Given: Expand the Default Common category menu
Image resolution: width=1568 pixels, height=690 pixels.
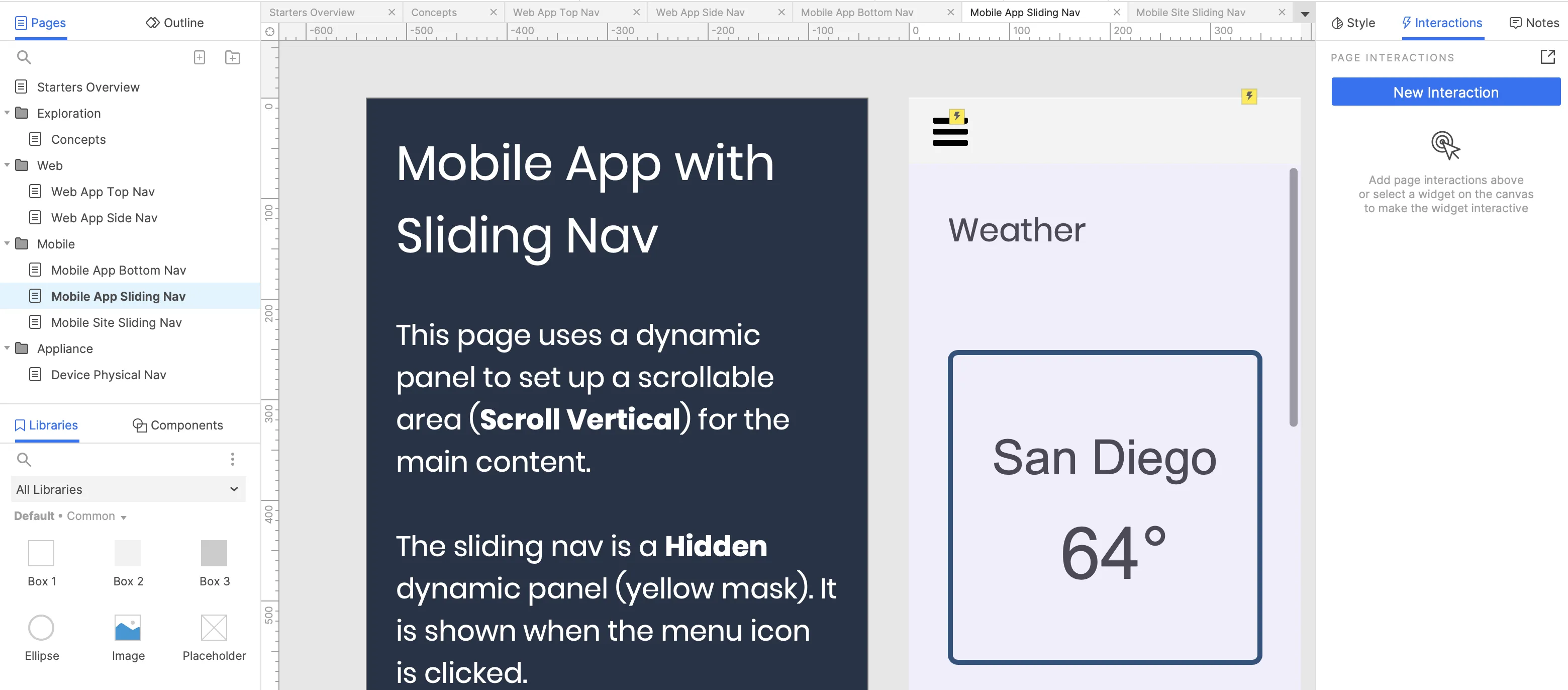Looking at the screenshot, I should tap(124, 517).
